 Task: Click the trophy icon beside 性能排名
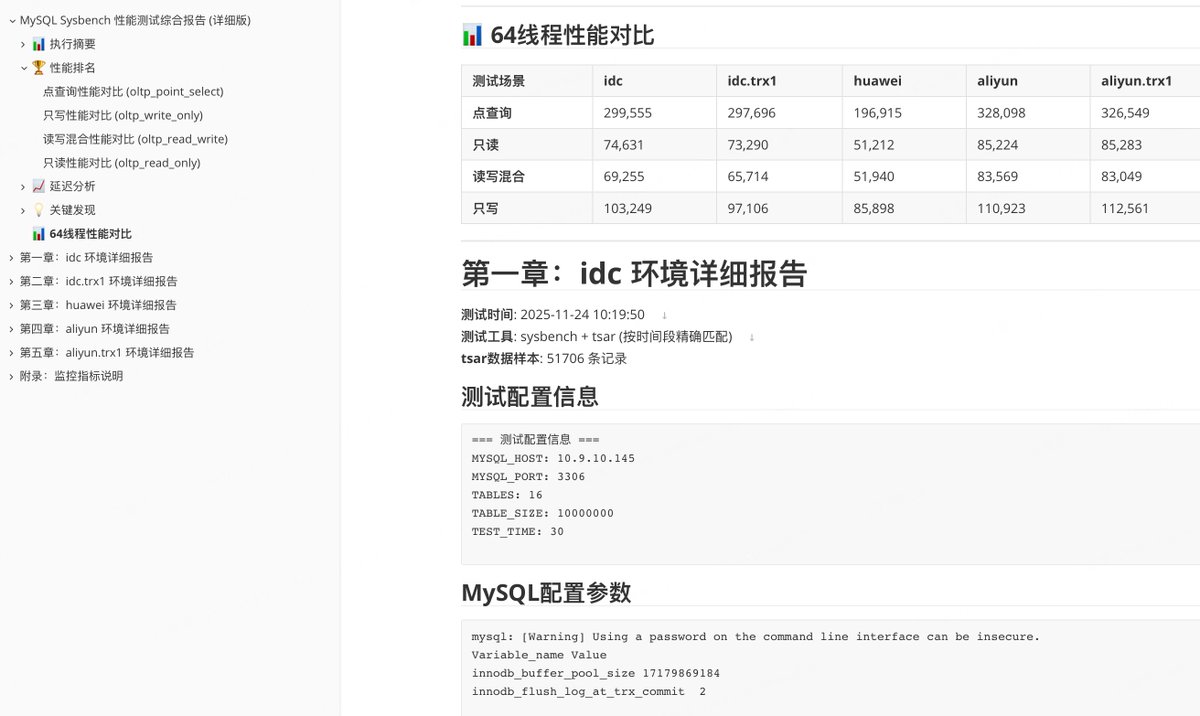38,68
